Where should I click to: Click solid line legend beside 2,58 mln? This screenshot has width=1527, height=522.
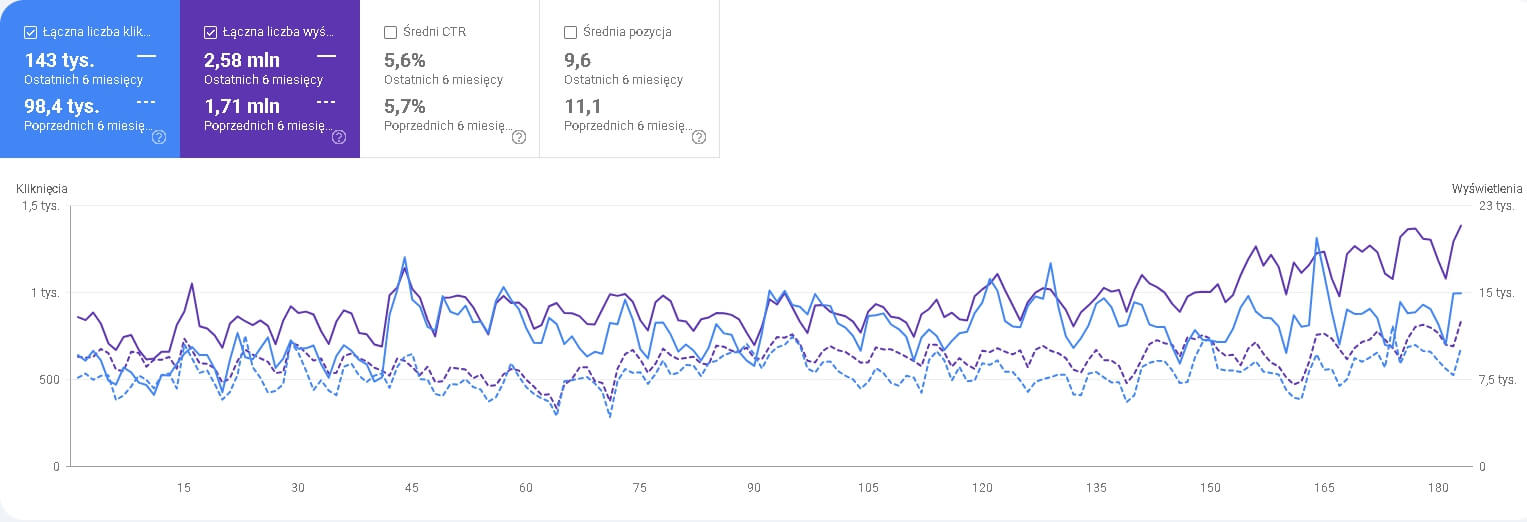coord(326,56)
